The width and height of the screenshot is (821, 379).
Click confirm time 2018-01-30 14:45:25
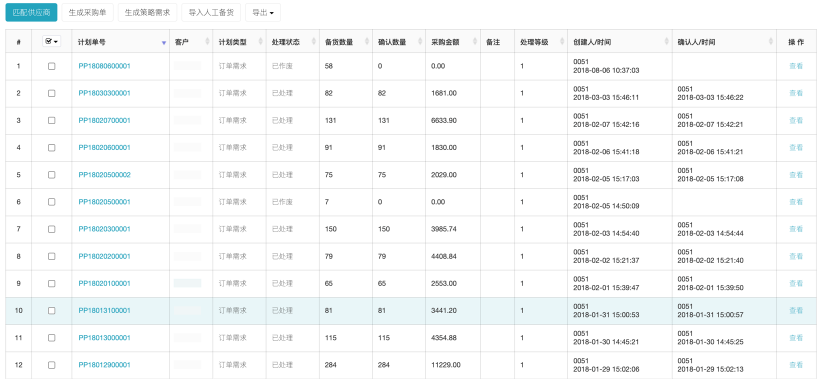pyautogui.click(x=711, y=342)
